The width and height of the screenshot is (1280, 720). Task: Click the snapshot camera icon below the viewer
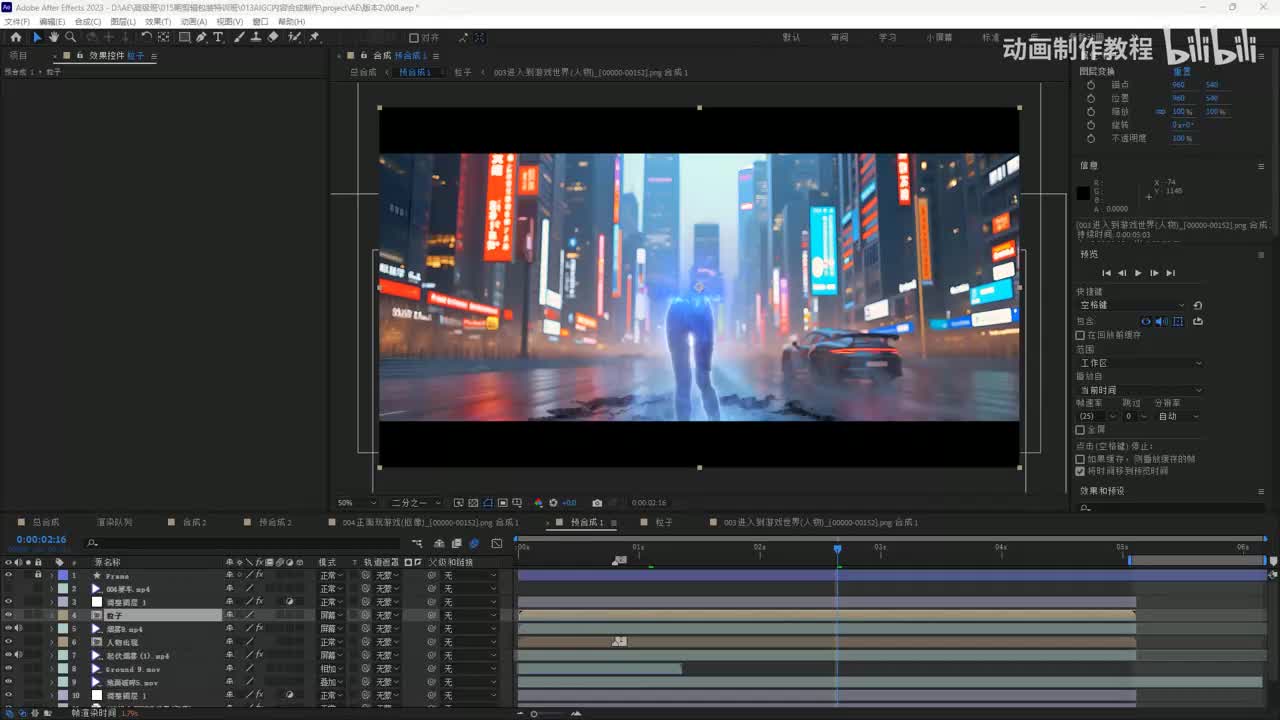(x=597, y=503)
